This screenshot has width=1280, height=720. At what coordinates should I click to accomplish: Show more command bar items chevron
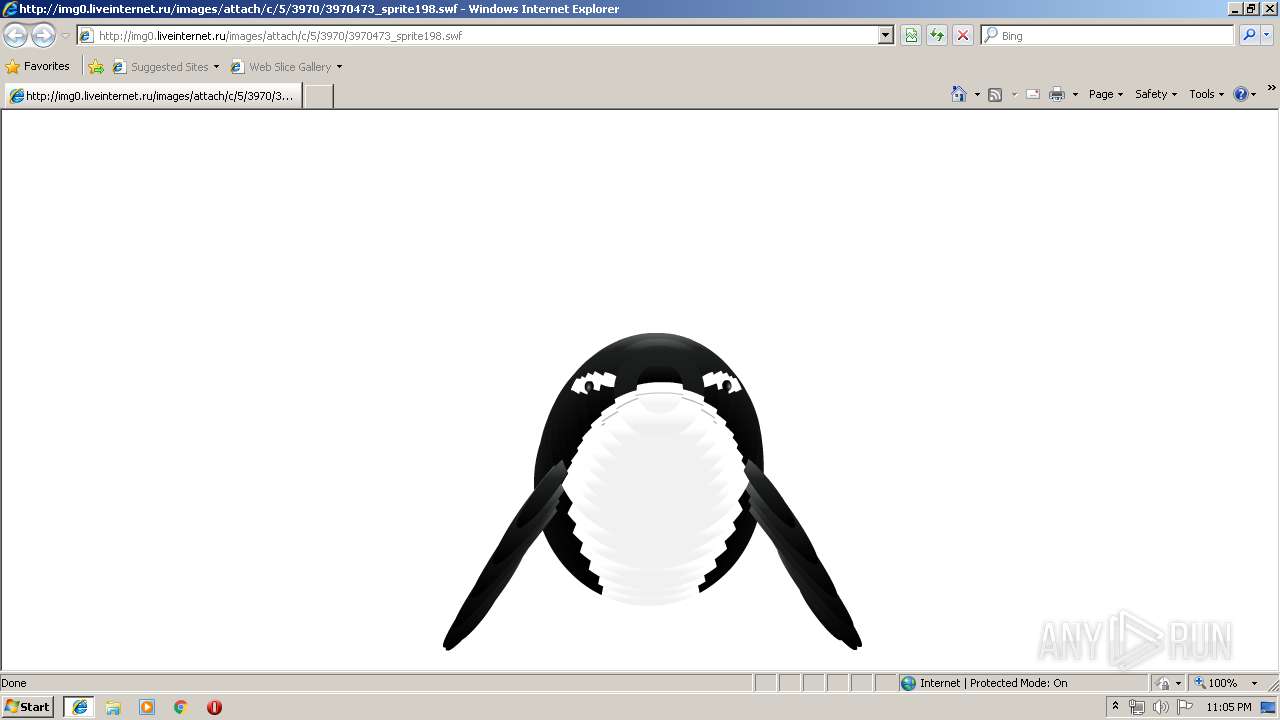coord(1271,89)
